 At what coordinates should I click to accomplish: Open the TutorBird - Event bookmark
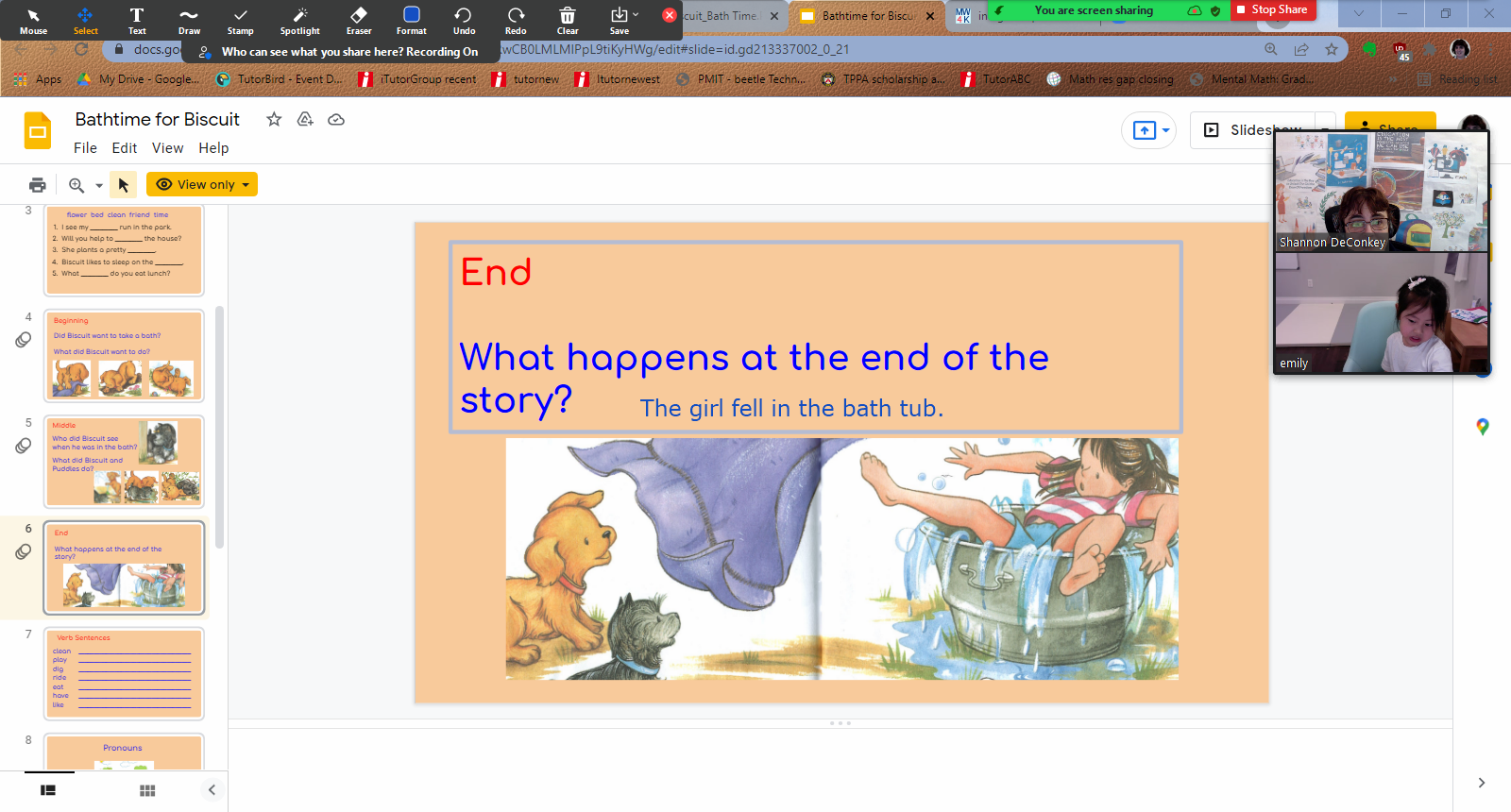pyautogui.click(x=280, y=79)
